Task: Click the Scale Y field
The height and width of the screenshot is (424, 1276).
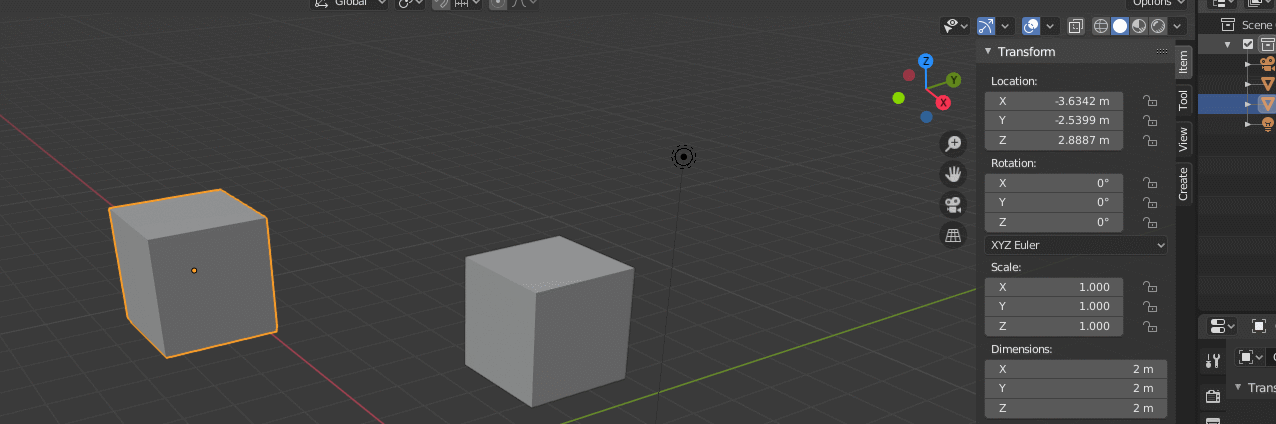Action: (x=1054, y=306)
